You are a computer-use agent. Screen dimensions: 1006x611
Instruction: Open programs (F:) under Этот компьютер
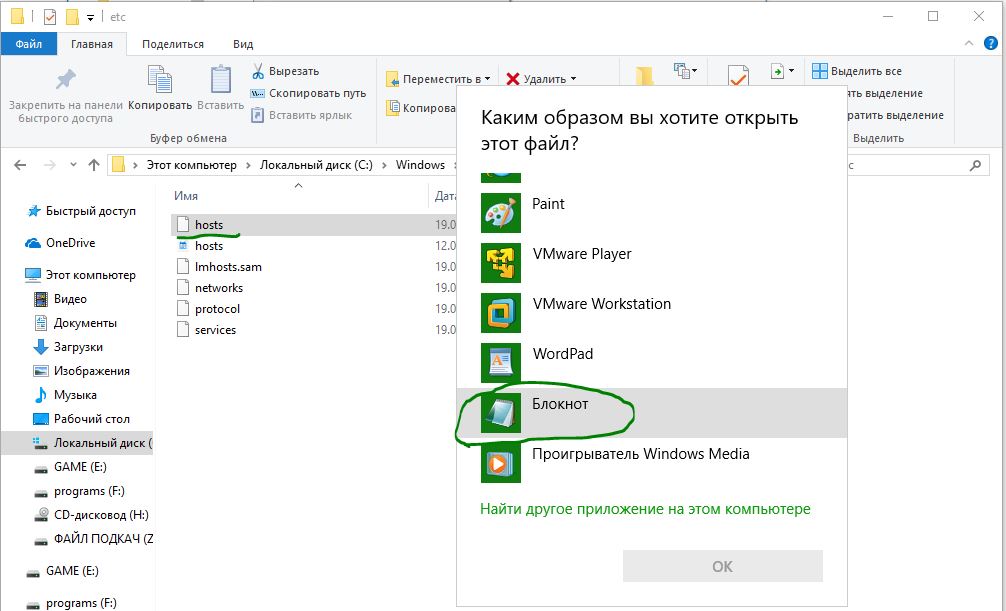80,491
